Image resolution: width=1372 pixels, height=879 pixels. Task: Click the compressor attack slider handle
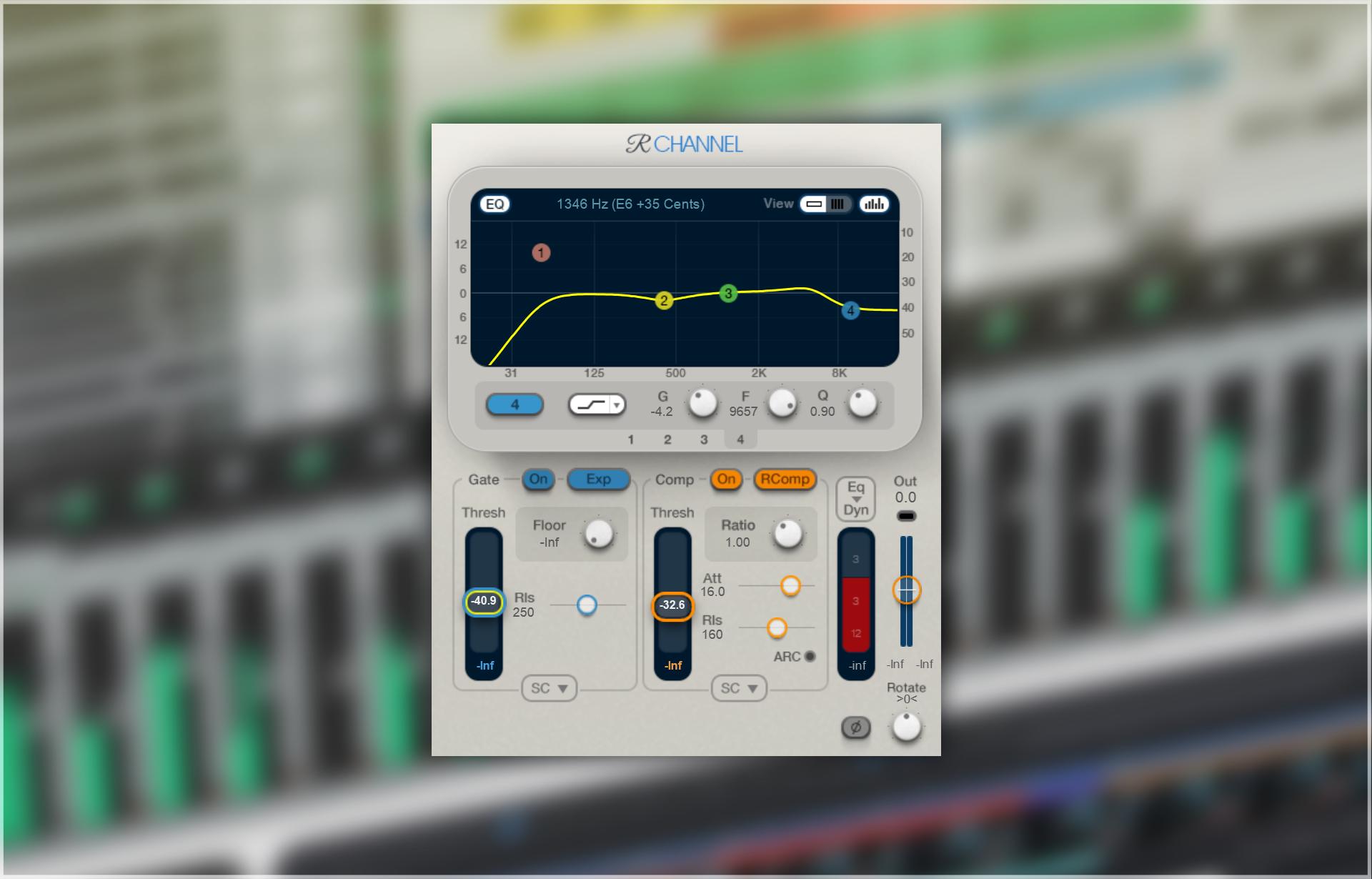[x=790, y=585]
